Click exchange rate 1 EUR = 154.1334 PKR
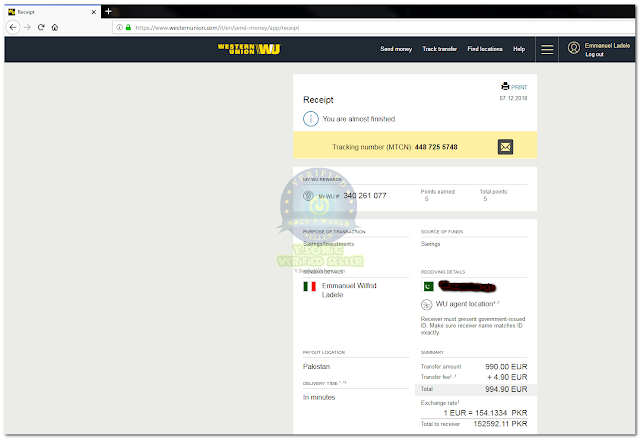640x439 pixels. (485, 413)
